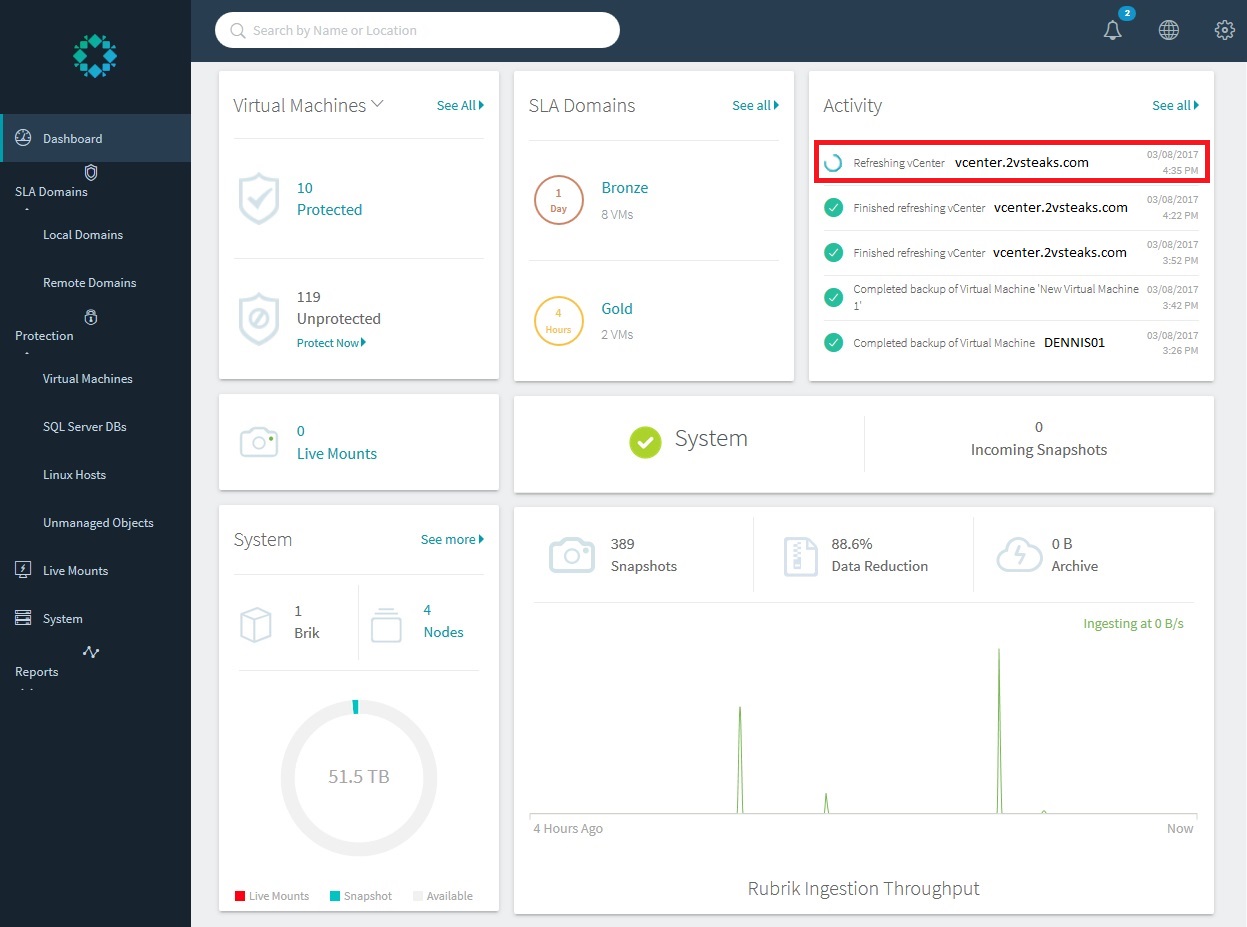Image resolution: width=1247 pixels, height=927 pixels.
Task: Click the 3:52 PM Finished refreshing vCenter entry
Action: 1011,253
